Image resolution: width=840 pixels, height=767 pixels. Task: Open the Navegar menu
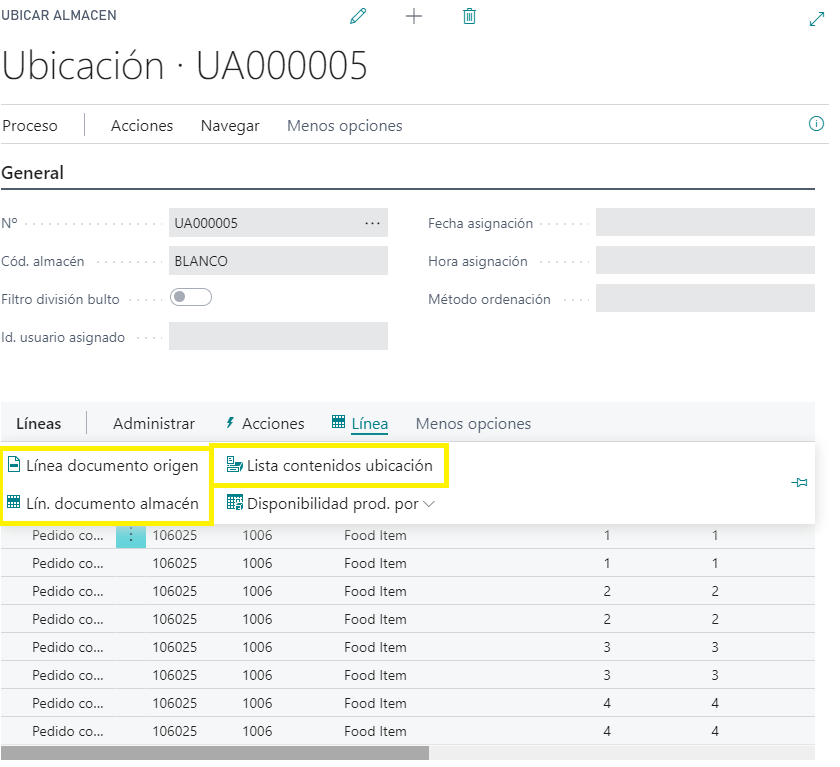pyautogui.click(x=230, y=126)
